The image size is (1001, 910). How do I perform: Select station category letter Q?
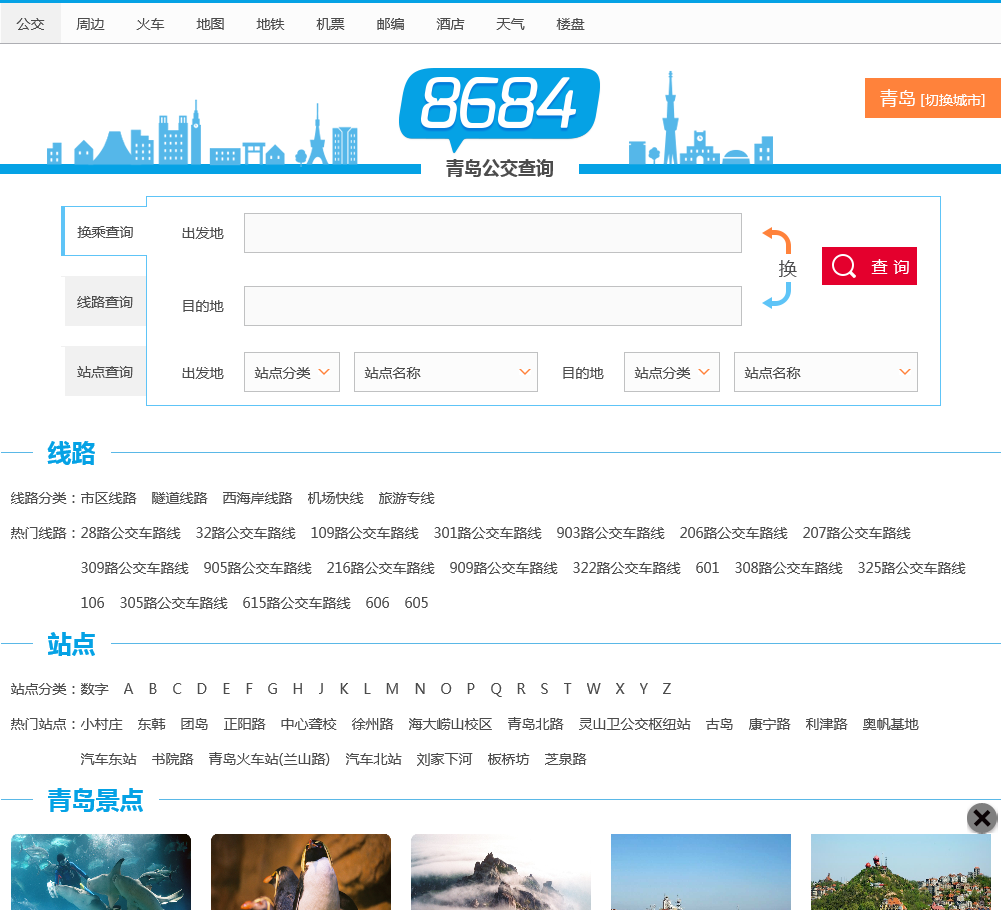(496, 689)
